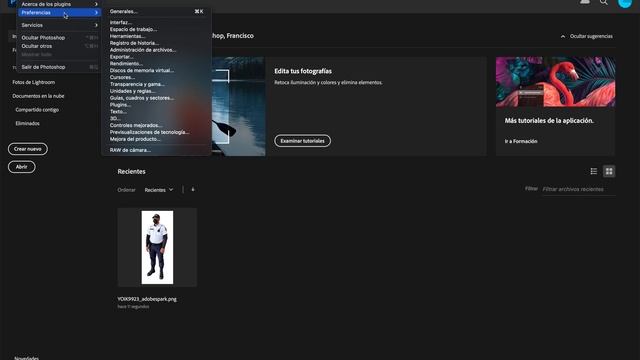Choose Ocultar otros menu entry
The width and height of the screenshot is (640, 360).
tap(59, 46)
